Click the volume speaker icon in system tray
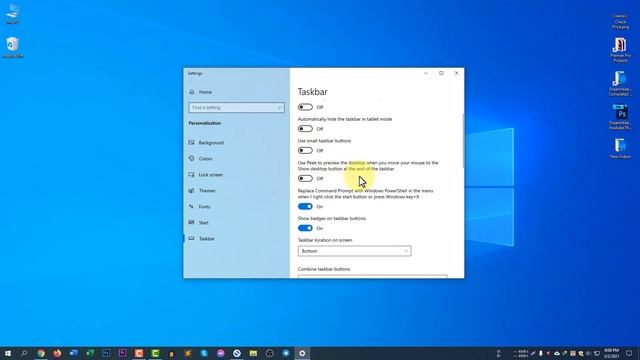 589,353
